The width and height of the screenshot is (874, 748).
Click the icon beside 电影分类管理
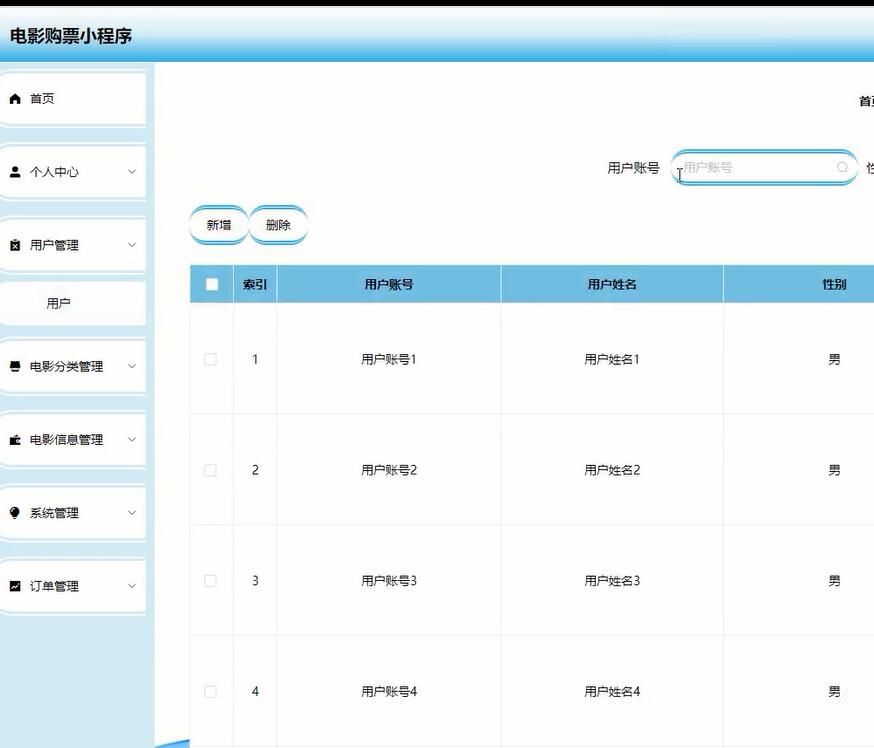[x=15, y=366]
